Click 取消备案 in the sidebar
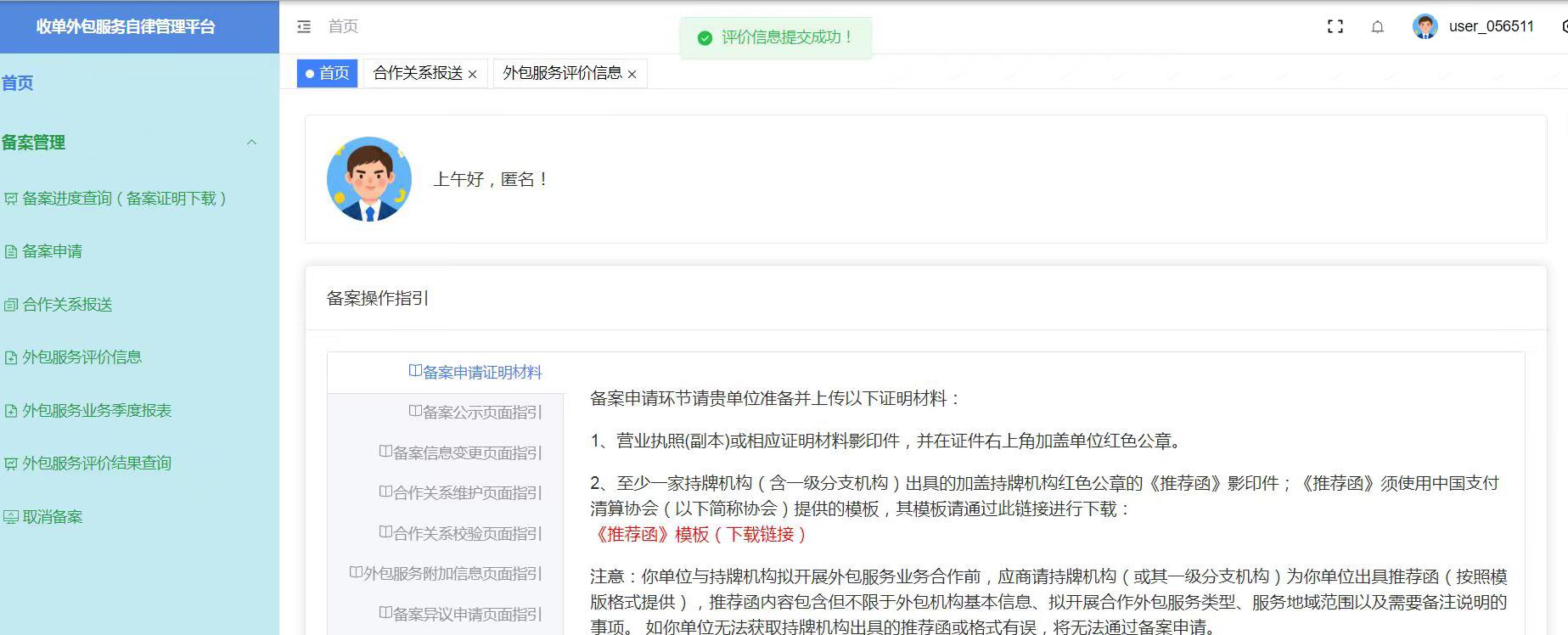Image resolution: width=1568 pixels, height=635 pixels. (52, 517)
